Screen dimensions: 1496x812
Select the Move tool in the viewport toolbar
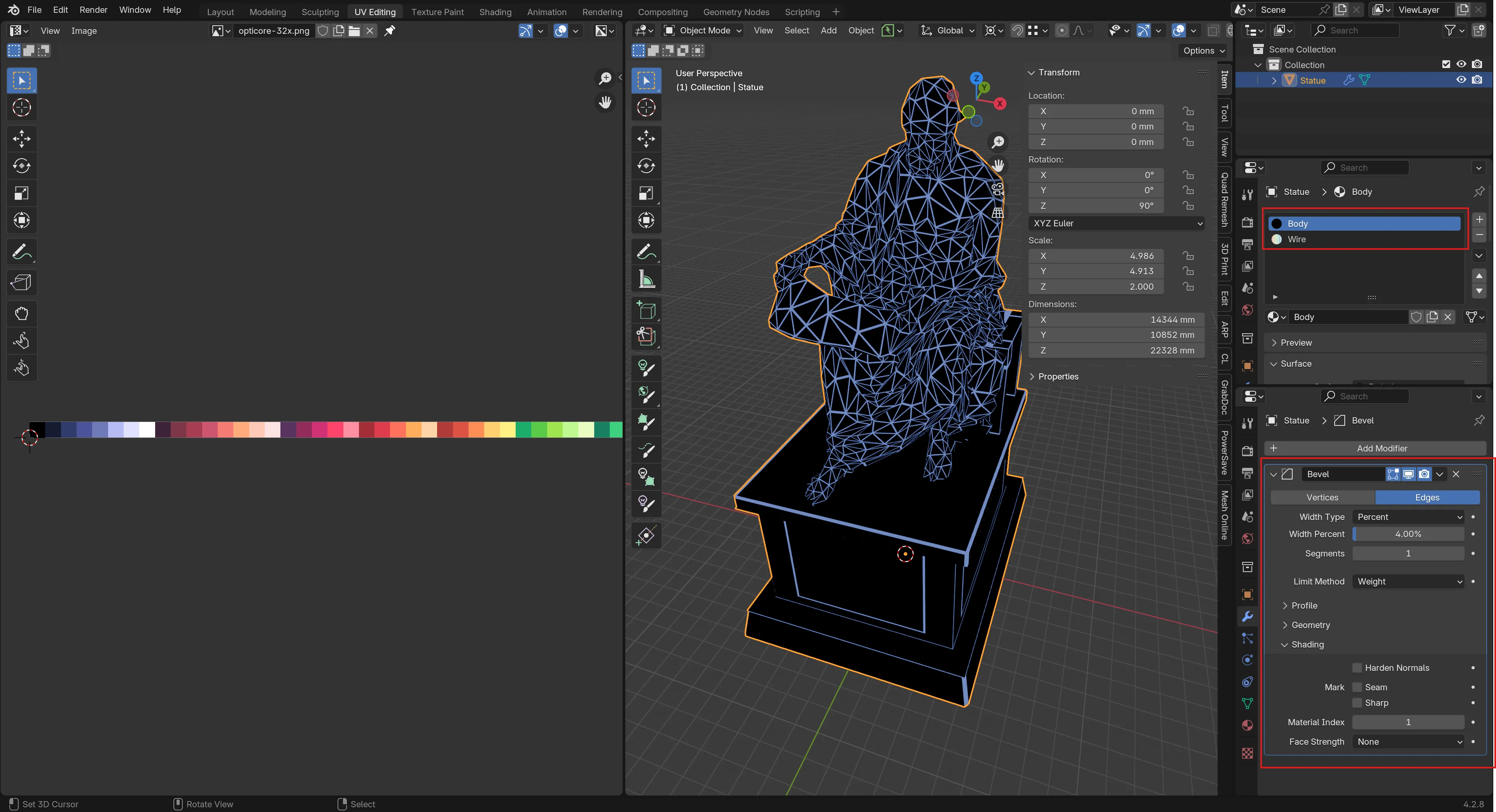point(646,139)
